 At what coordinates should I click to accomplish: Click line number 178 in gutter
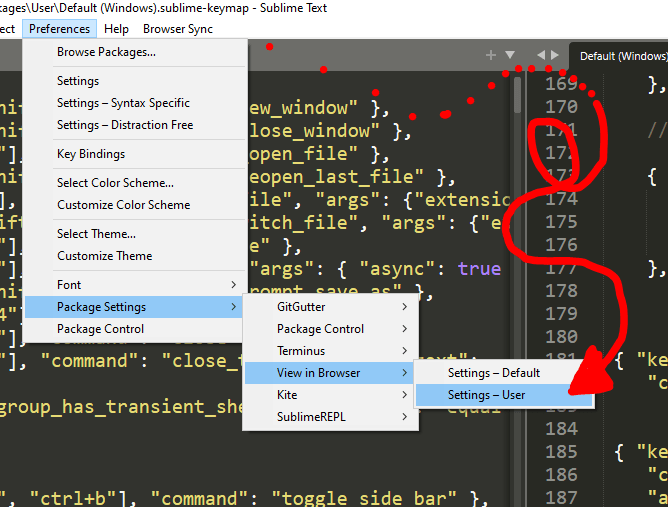point(561,291)
